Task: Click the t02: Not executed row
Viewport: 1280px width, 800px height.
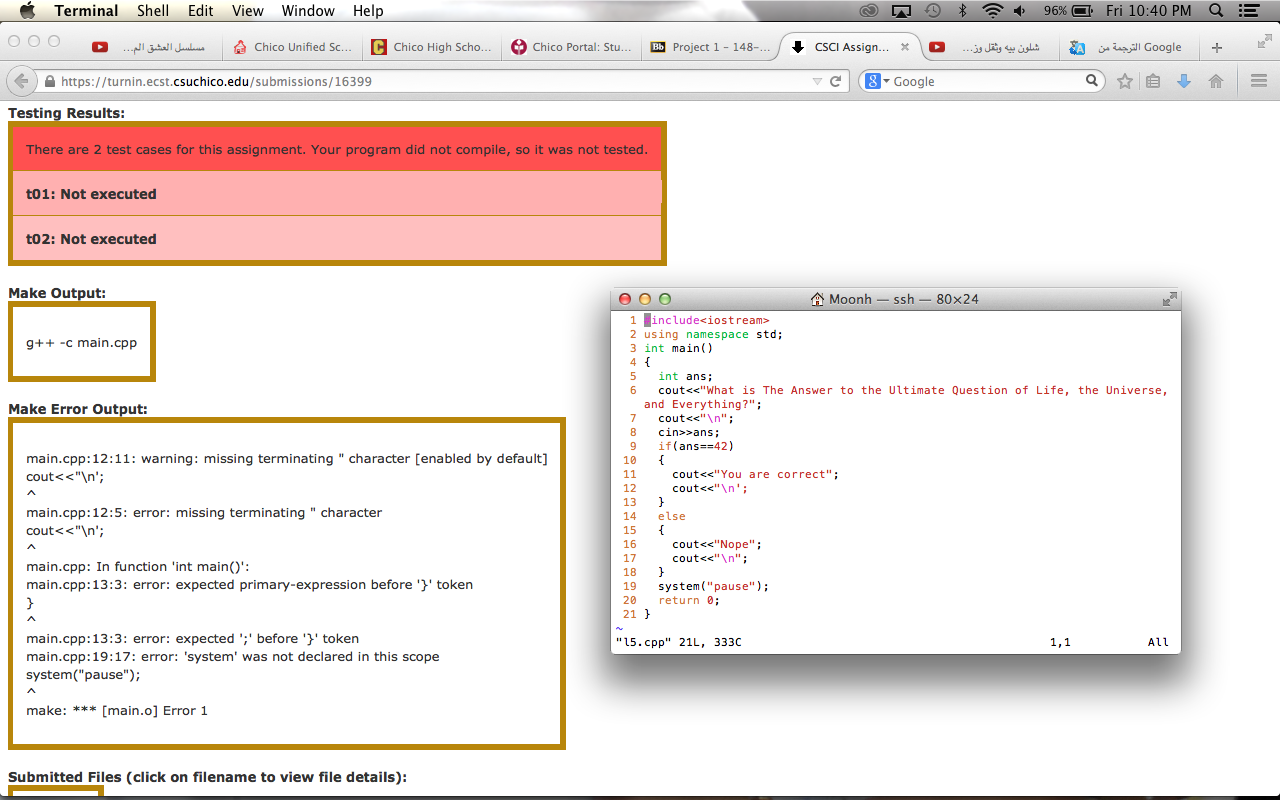Action: coord(337,238)
